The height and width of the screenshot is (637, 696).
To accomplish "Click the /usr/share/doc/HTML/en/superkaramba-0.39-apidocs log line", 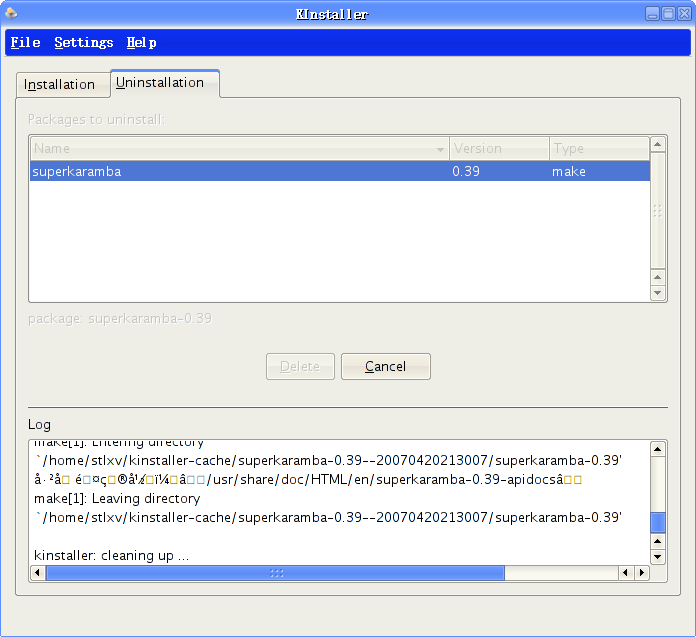I will 308,480.
